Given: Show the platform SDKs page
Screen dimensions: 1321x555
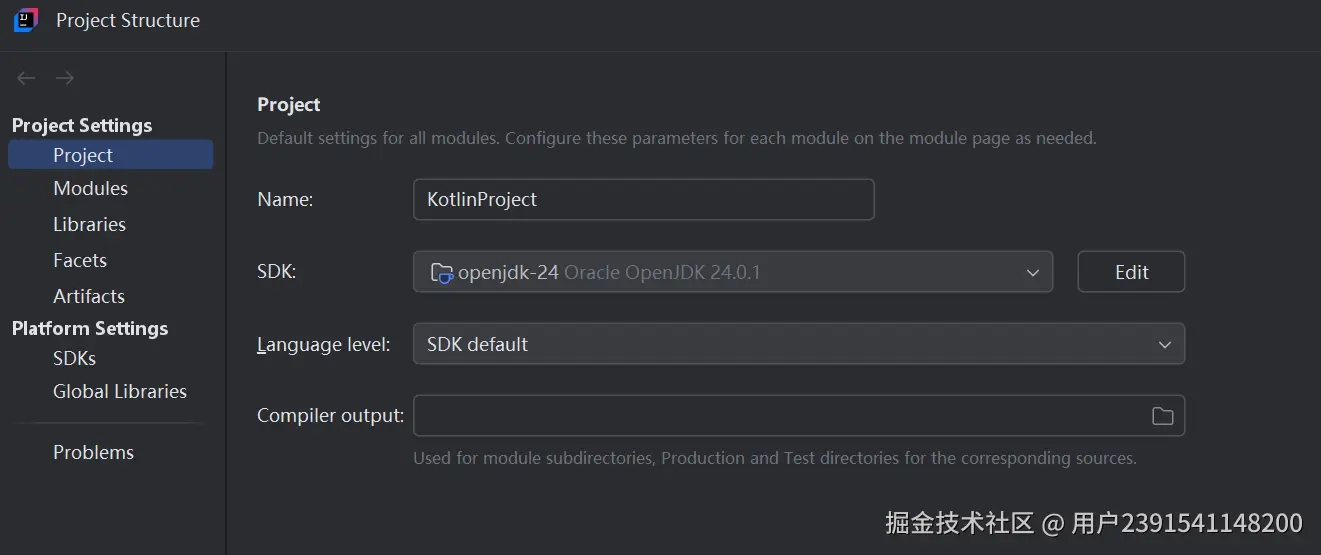Looking at the screenshot, I should (74, 358).
